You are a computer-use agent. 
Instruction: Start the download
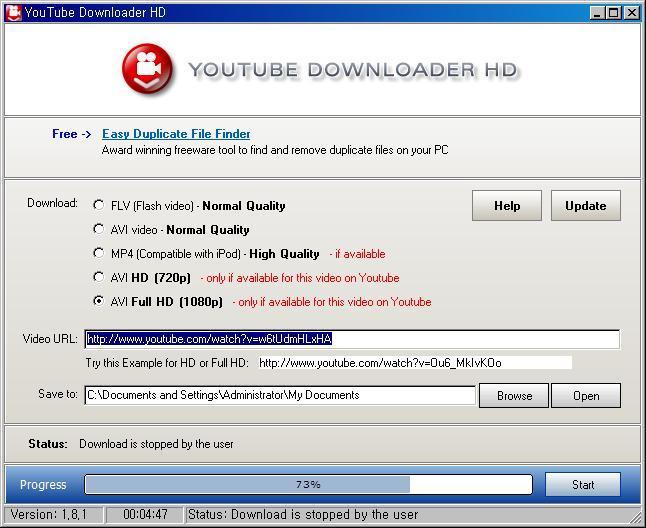(583, 485)
